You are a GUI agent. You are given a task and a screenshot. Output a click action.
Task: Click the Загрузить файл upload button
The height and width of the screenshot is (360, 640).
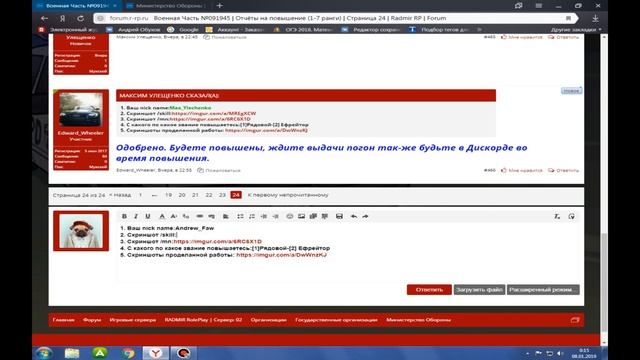479,290
